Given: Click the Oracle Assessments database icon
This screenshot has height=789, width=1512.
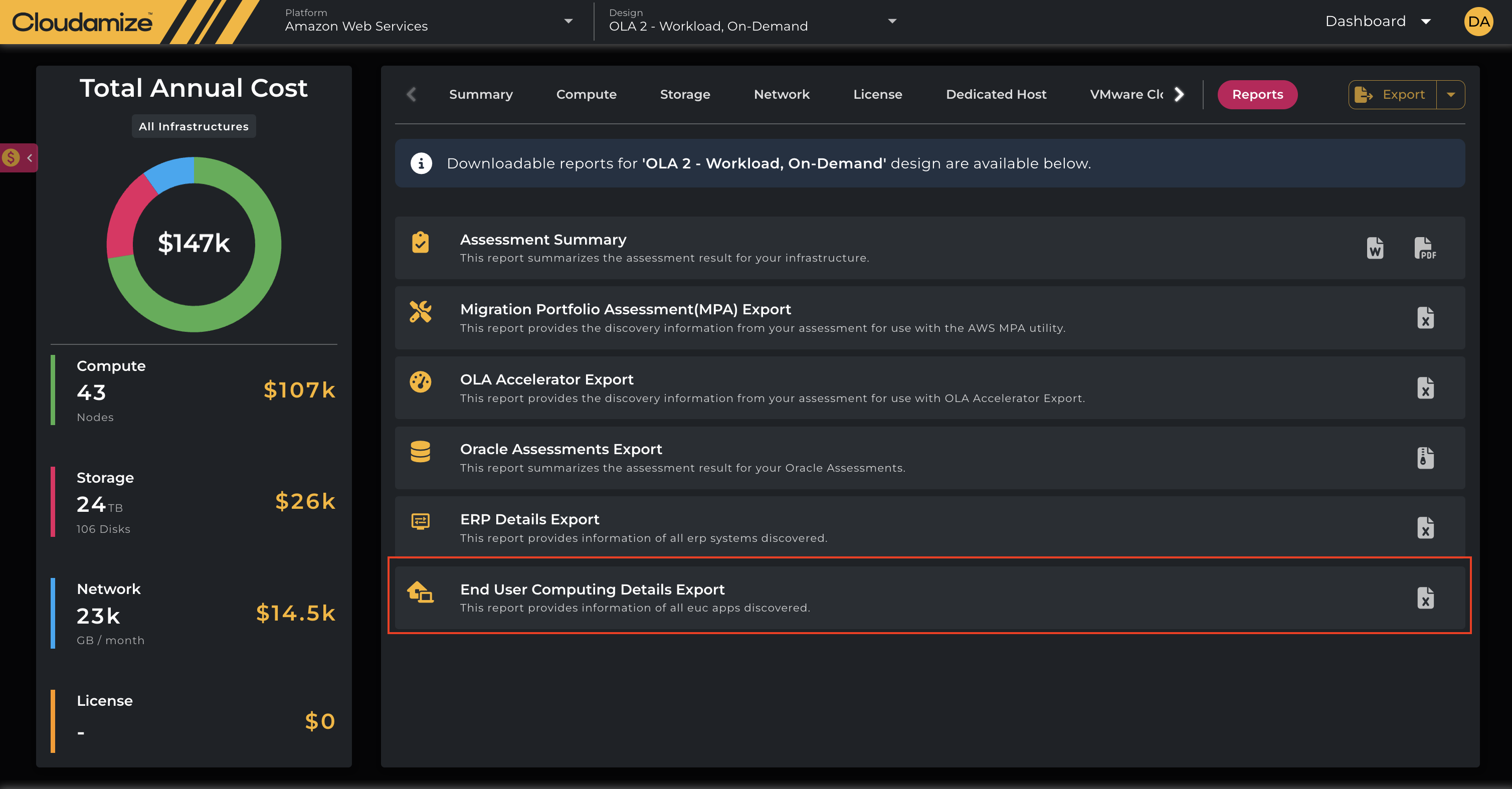Looking at the screenshot, I should (420, 452).
